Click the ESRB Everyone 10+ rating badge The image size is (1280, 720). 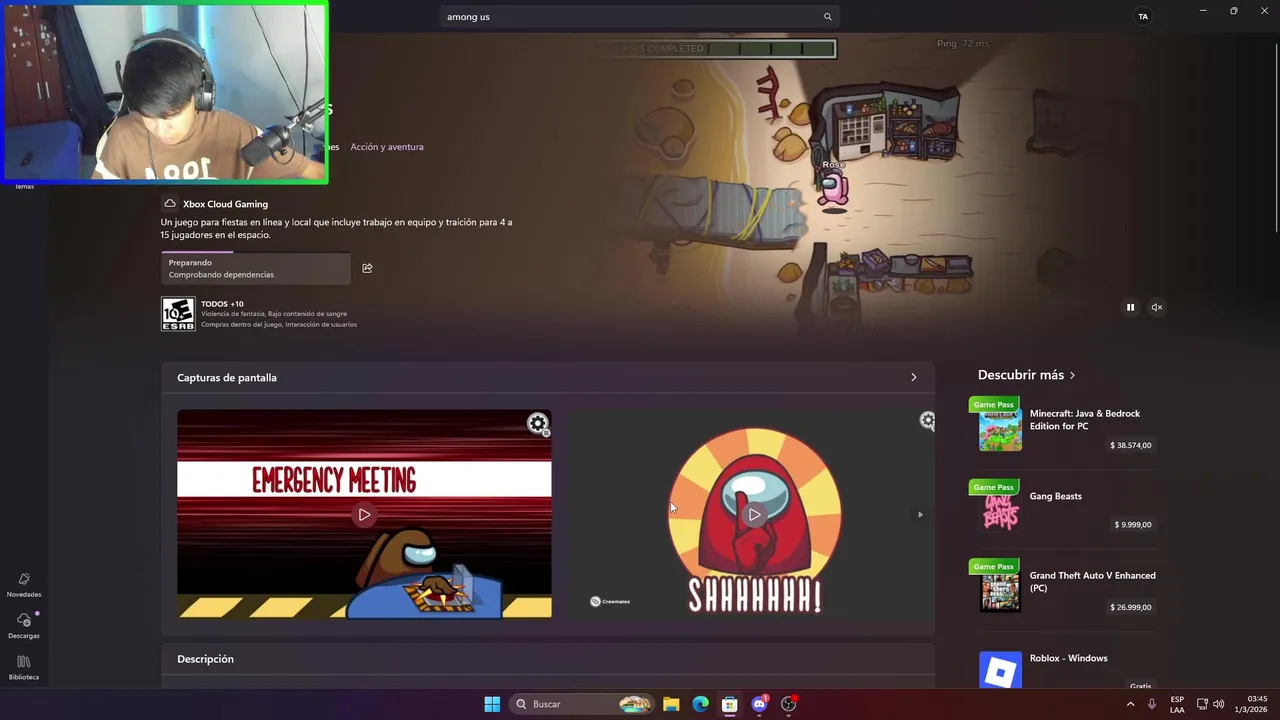coord(178,314)
